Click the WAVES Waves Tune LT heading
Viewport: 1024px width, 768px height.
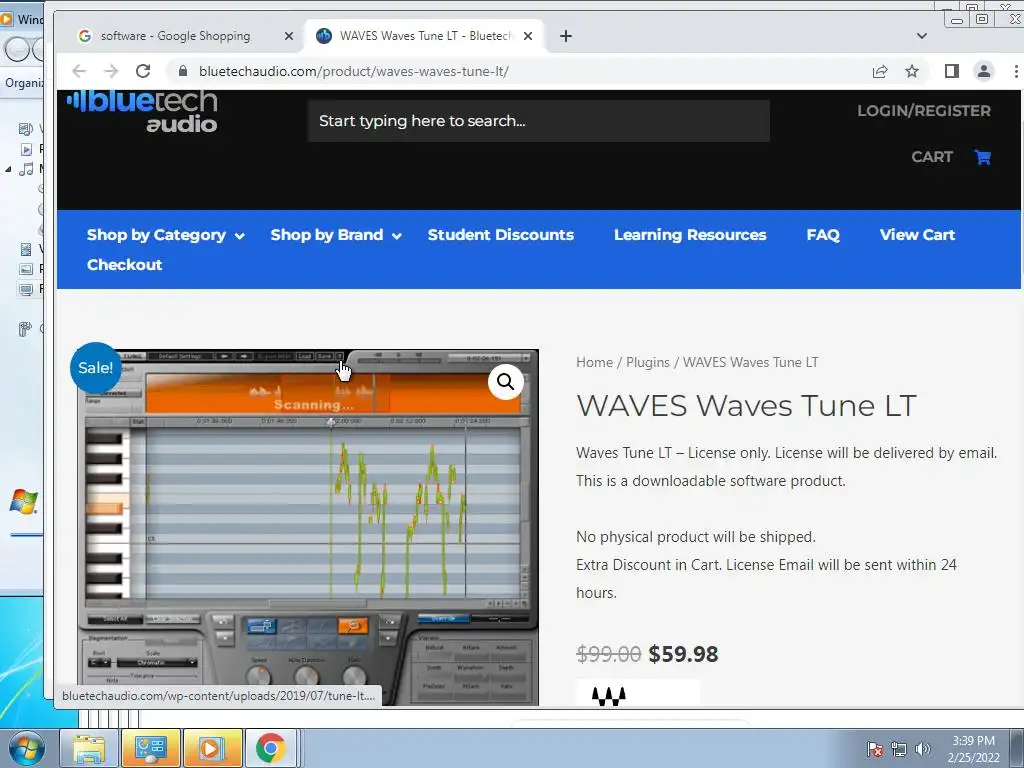coord(746,406)
